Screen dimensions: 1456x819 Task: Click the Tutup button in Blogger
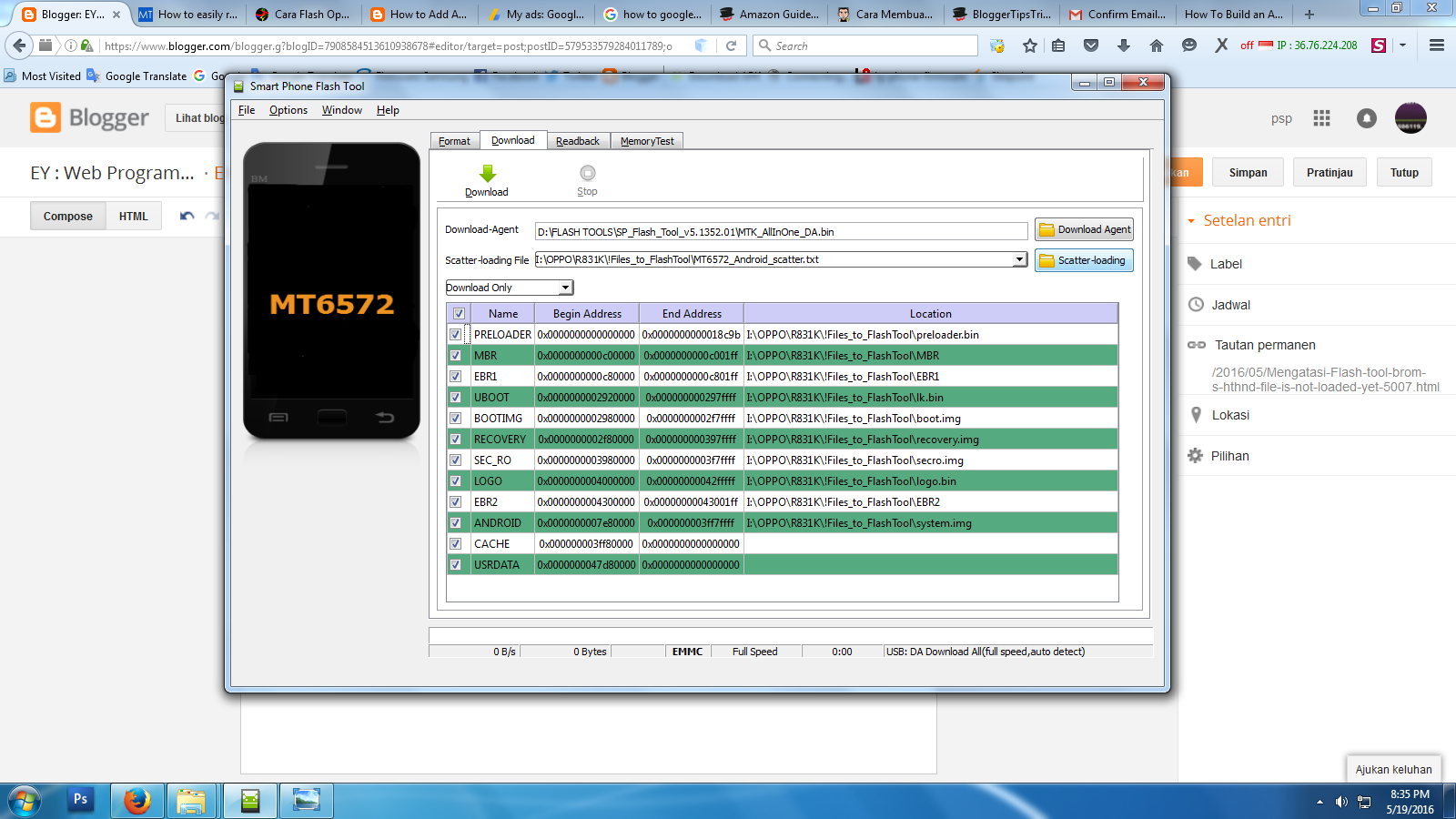tap(1404, 173)
